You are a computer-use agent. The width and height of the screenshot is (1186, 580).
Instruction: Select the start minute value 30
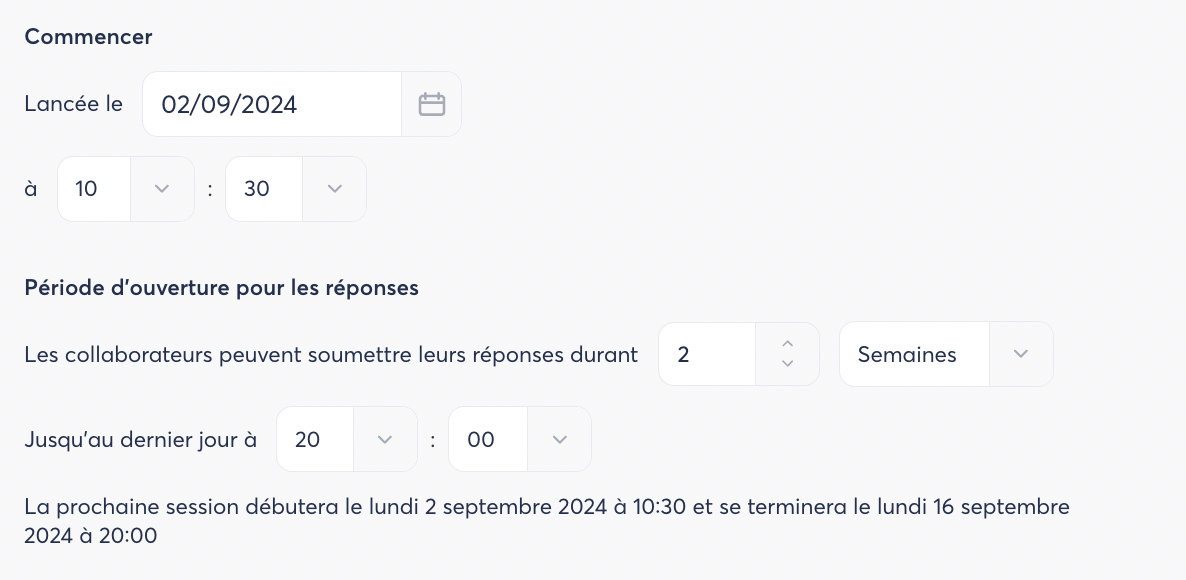click(263, 189)
